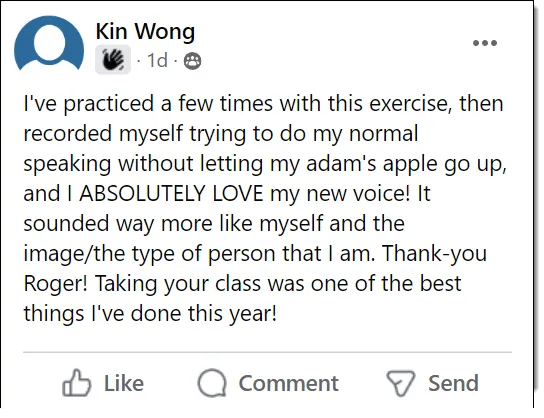
Task: Open the 1d post timestamp
Action: [157, 60]
